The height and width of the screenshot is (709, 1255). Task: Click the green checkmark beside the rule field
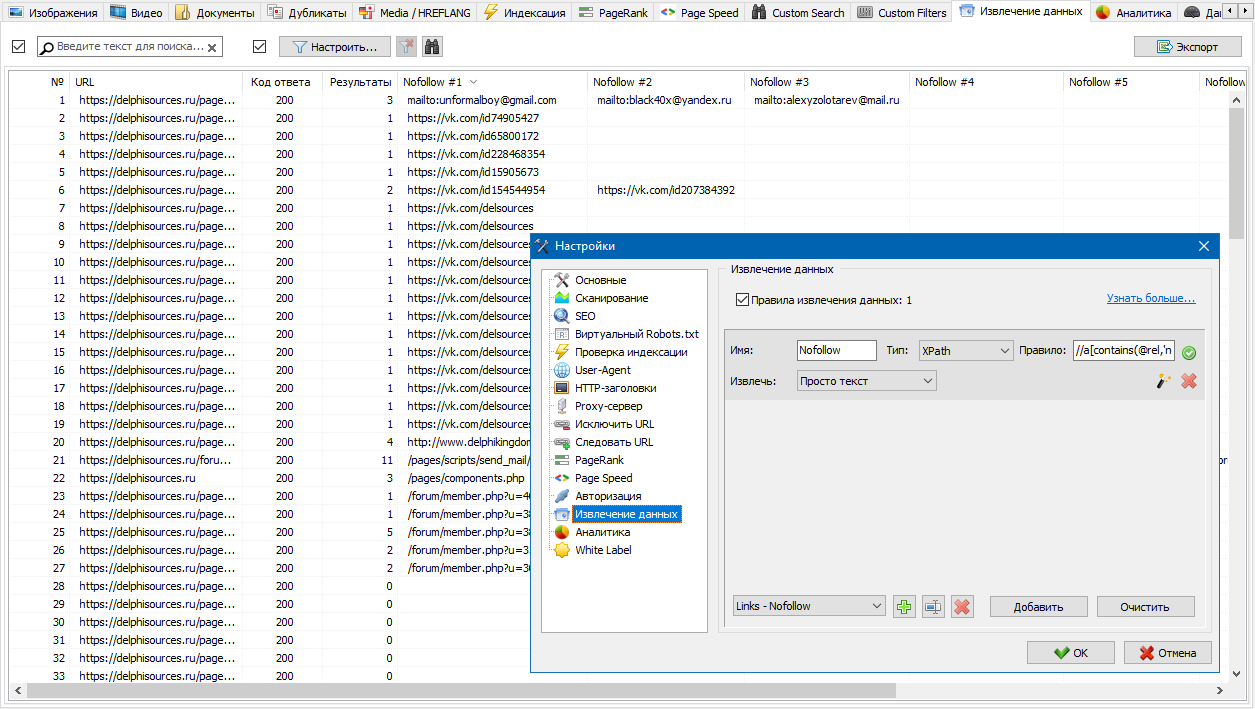1189,352
